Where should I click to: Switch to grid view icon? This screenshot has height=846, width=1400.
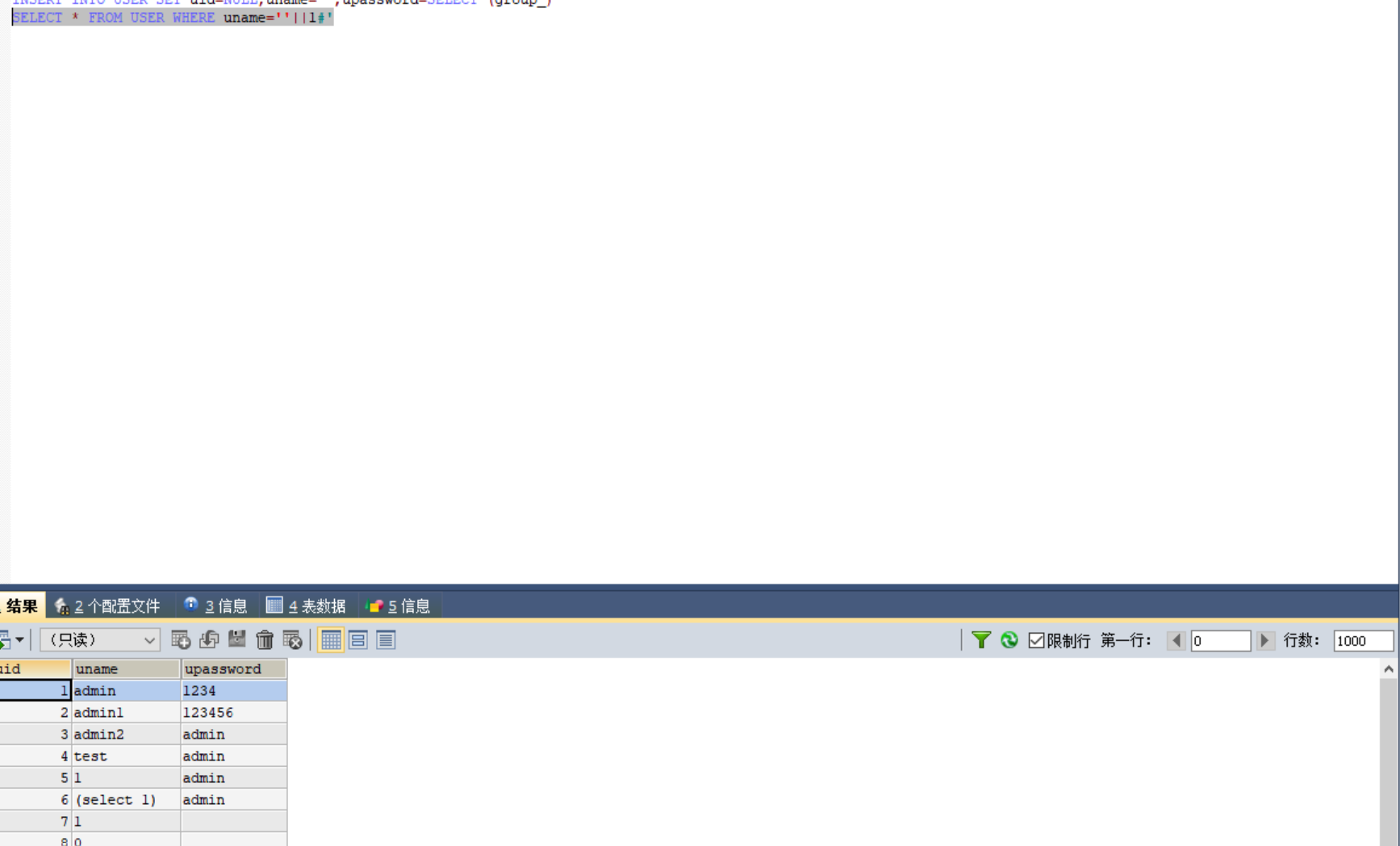(331, 640)
